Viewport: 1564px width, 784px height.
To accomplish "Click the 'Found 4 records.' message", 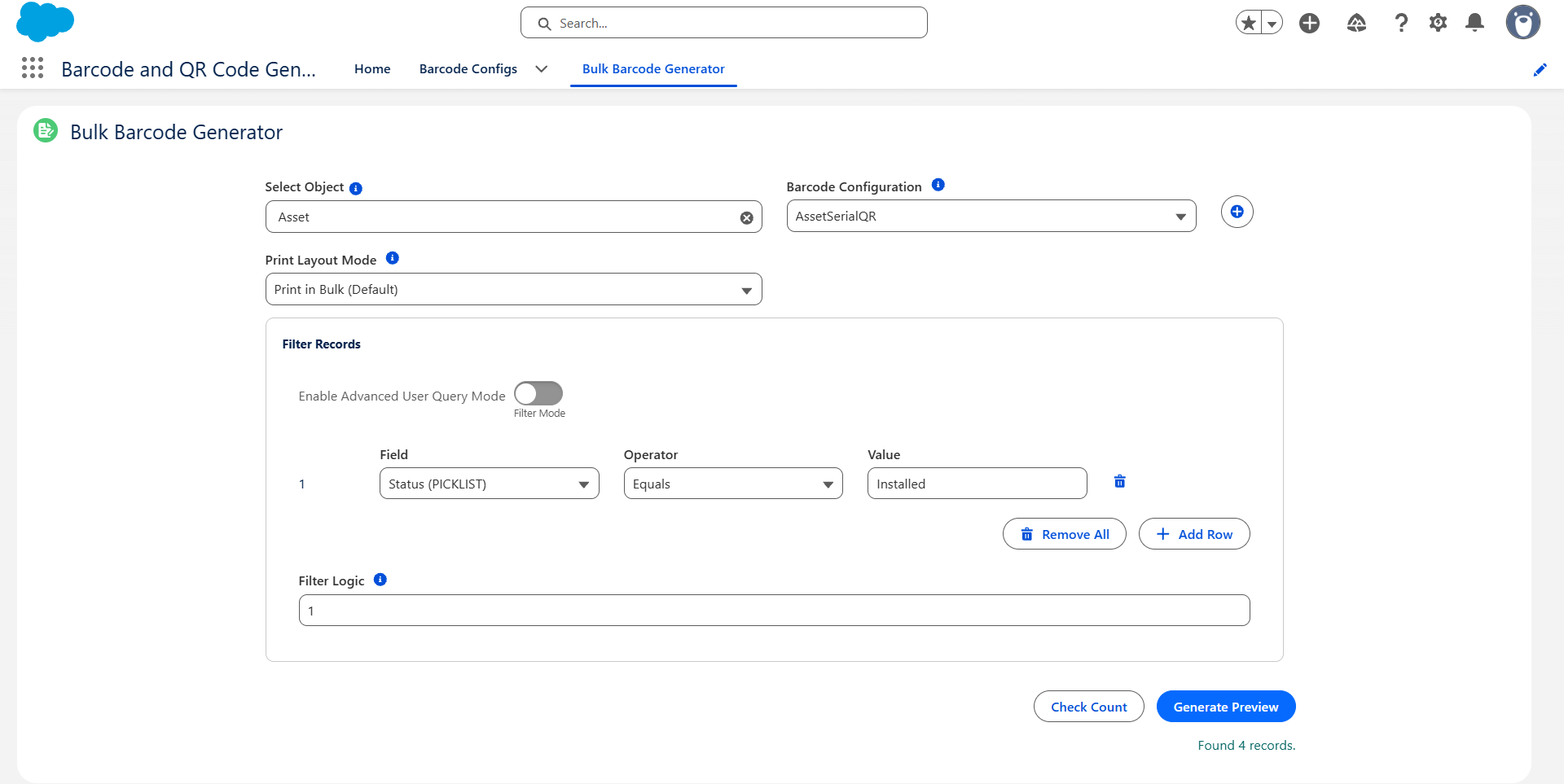I will pos(1246,746).
